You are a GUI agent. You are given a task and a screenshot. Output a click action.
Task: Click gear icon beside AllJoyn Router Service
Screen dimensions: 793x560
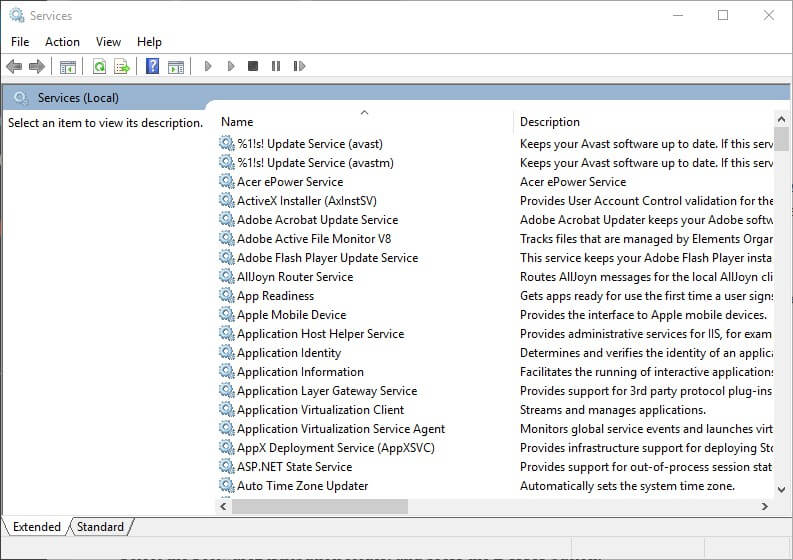pyautogui.click(x=227, y=276)
